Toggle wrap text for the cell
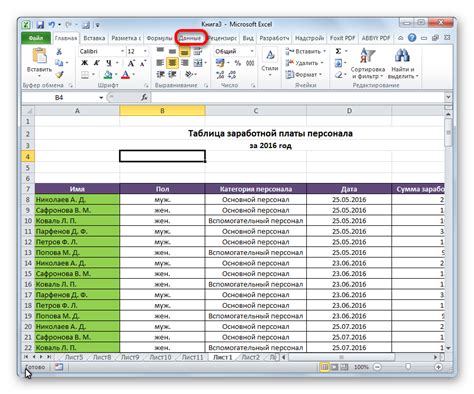This screenshot has height=394, width=474. tap(198, 51)
